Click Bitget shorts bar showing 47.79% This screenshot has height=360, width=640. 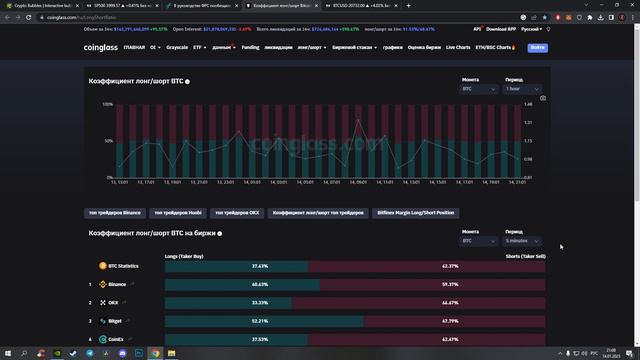pyautogui.click(x=454, y=321)
